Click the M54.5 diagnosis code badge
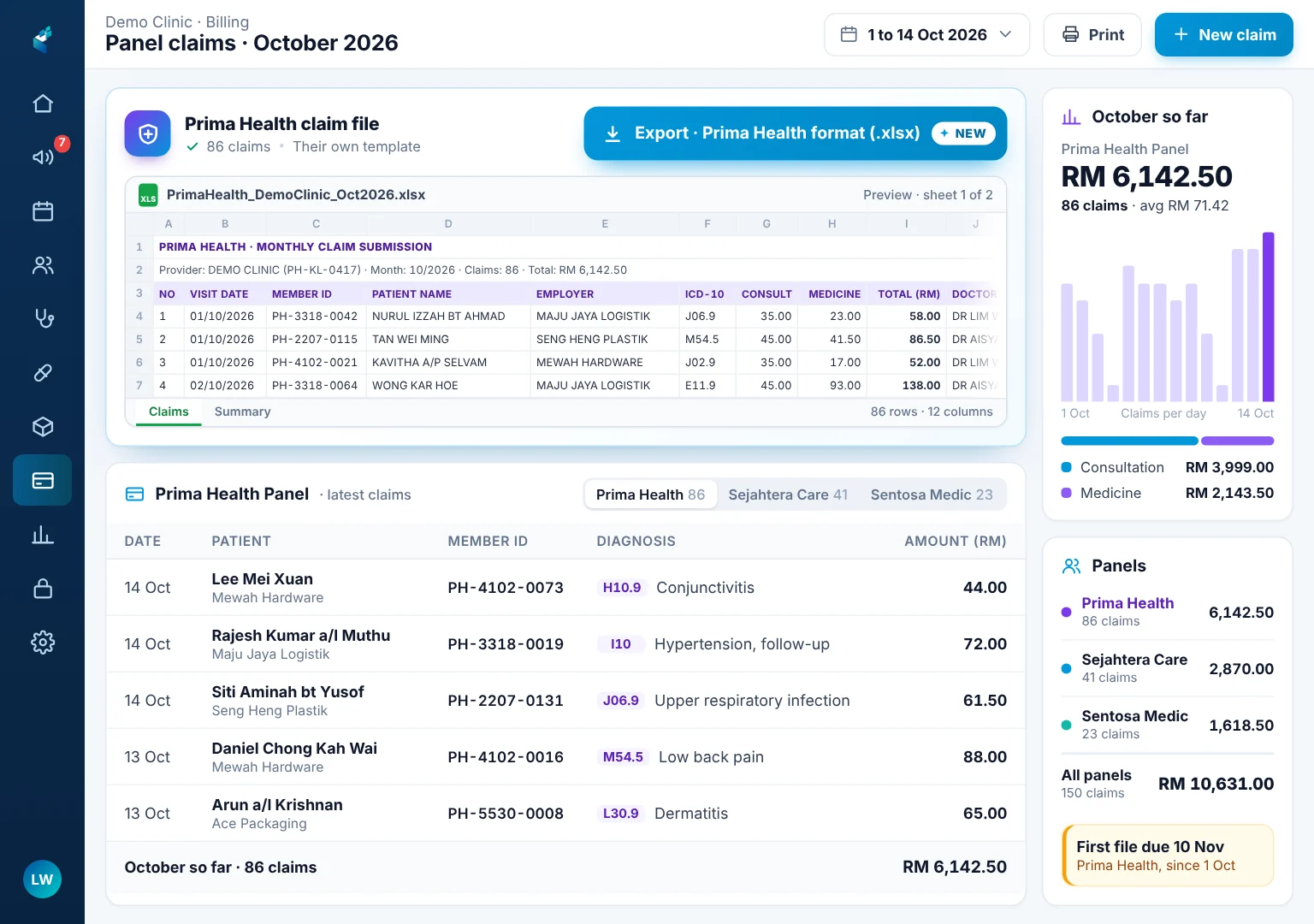Screen dimensions: 1314x924 click(623, 757)
